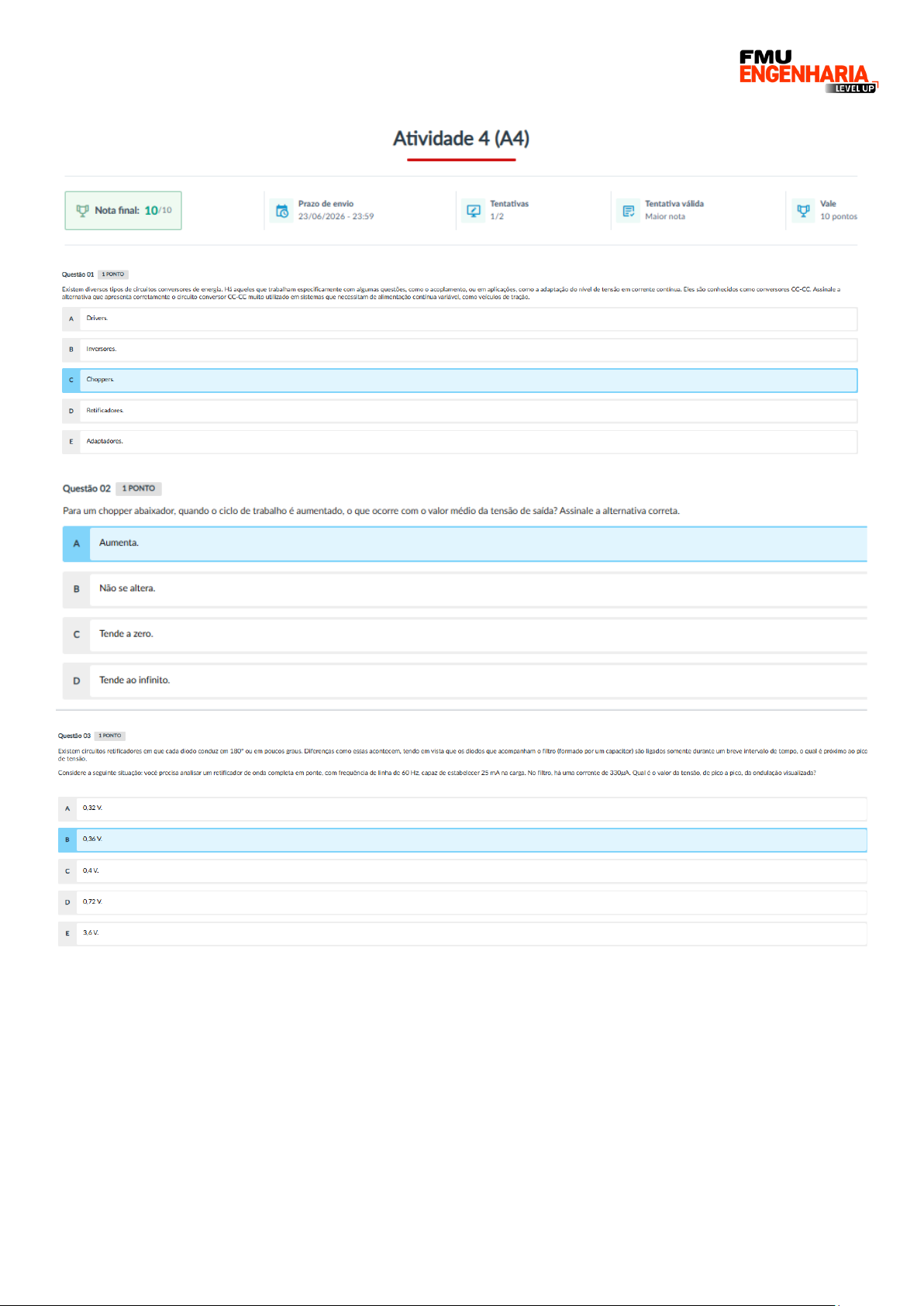The image size is (924, 1306).
Task: Select option E Adaptadores in Questão 01
Action: 460,442
